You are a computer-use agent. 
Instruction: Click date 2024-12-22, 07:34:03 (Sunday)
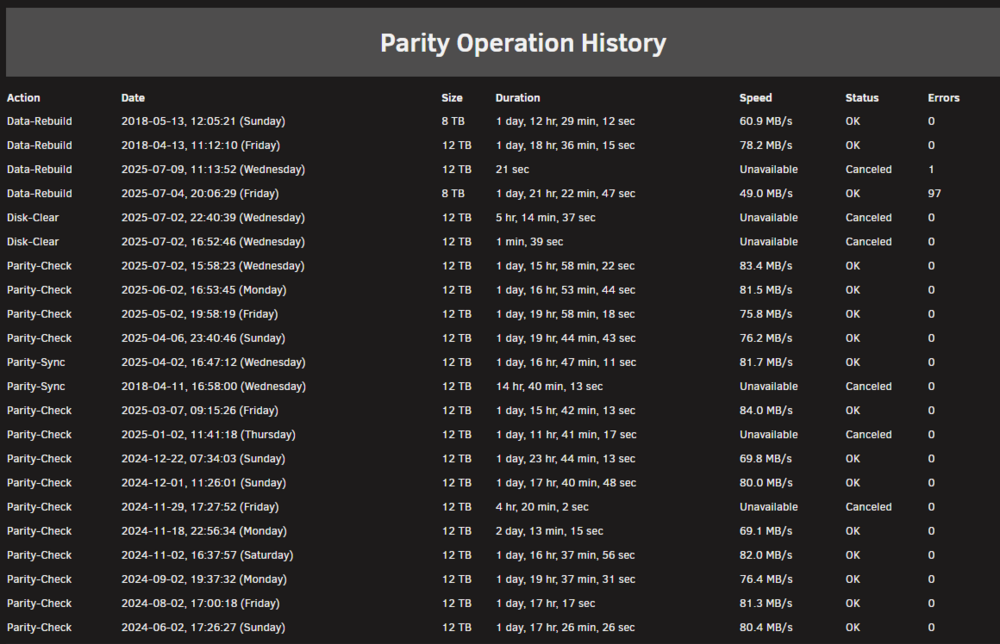point(203,459)
